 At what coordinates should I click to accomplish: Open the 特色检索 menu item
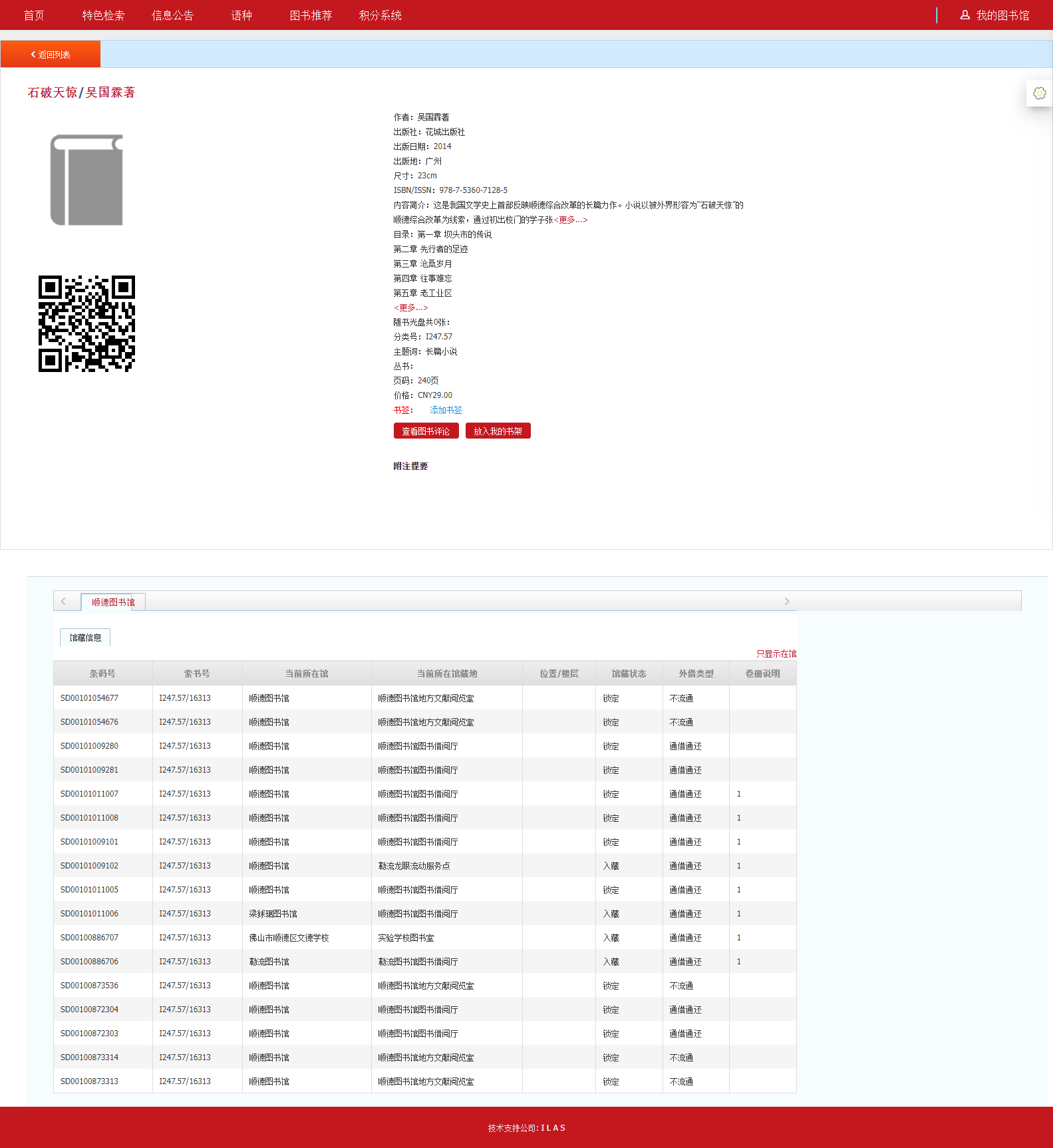pyautogui.click(x=103, y=15)
